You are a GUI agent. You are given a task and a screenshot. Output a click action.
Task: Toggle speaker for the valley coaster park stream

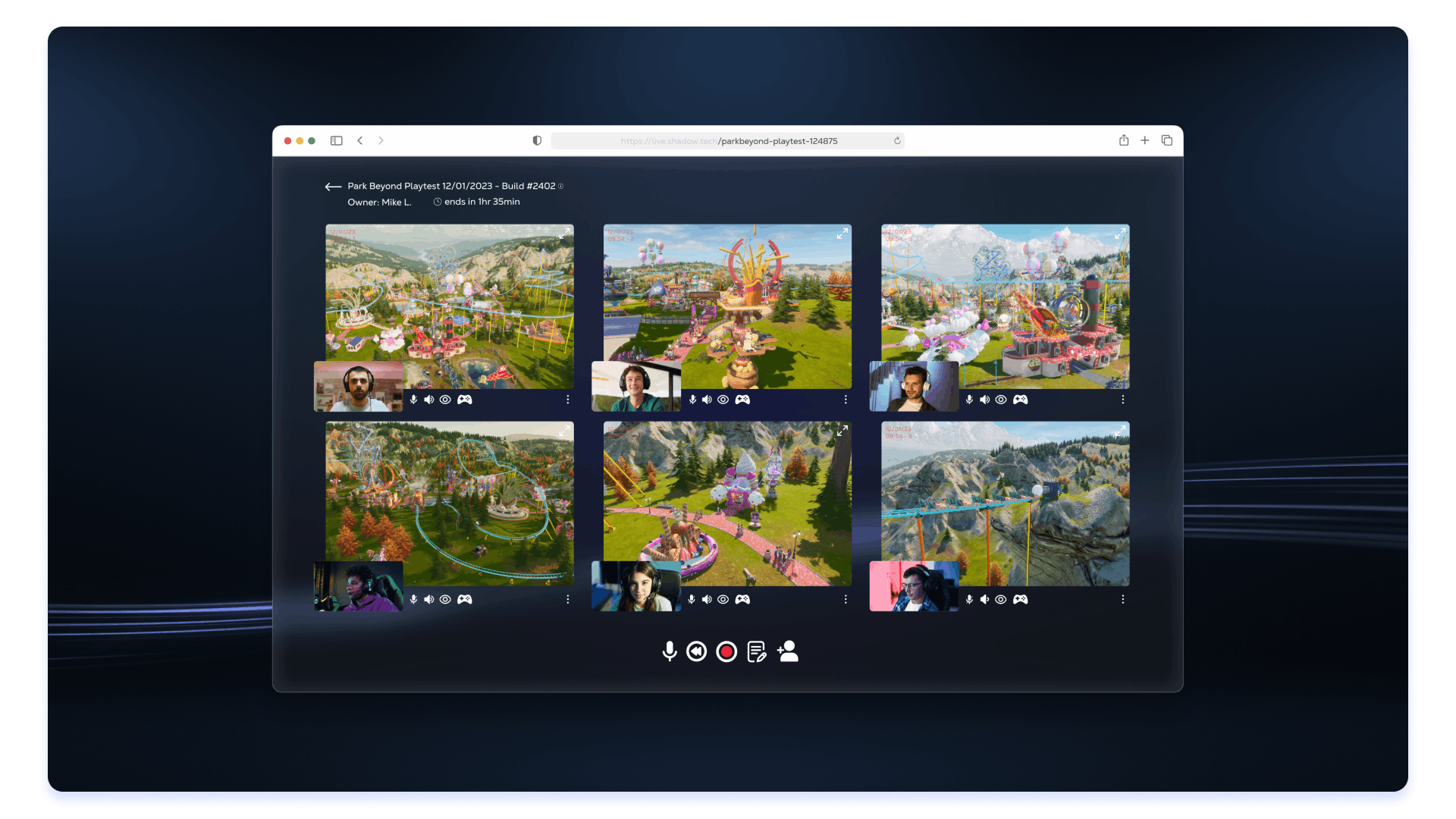(429, 400)
